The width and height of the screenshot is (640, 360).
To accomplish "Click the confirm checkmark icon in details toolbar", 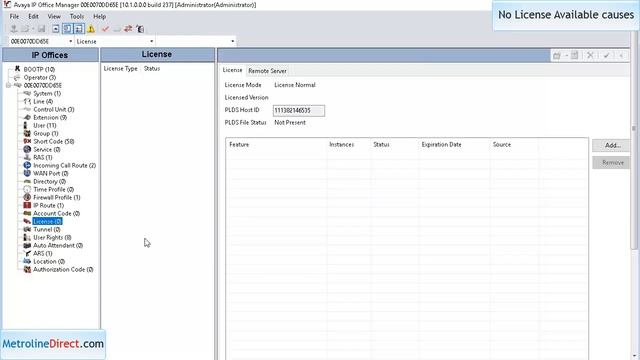I will click(x=606, y=55).
